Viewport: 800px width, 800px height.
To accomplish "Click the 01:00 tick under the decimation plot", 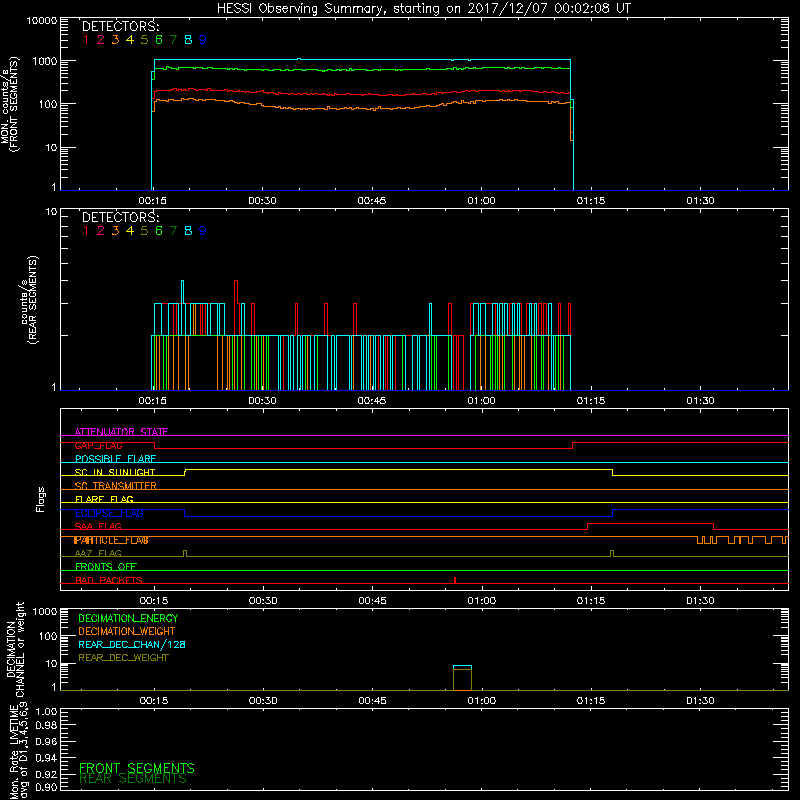I will 482,701.
